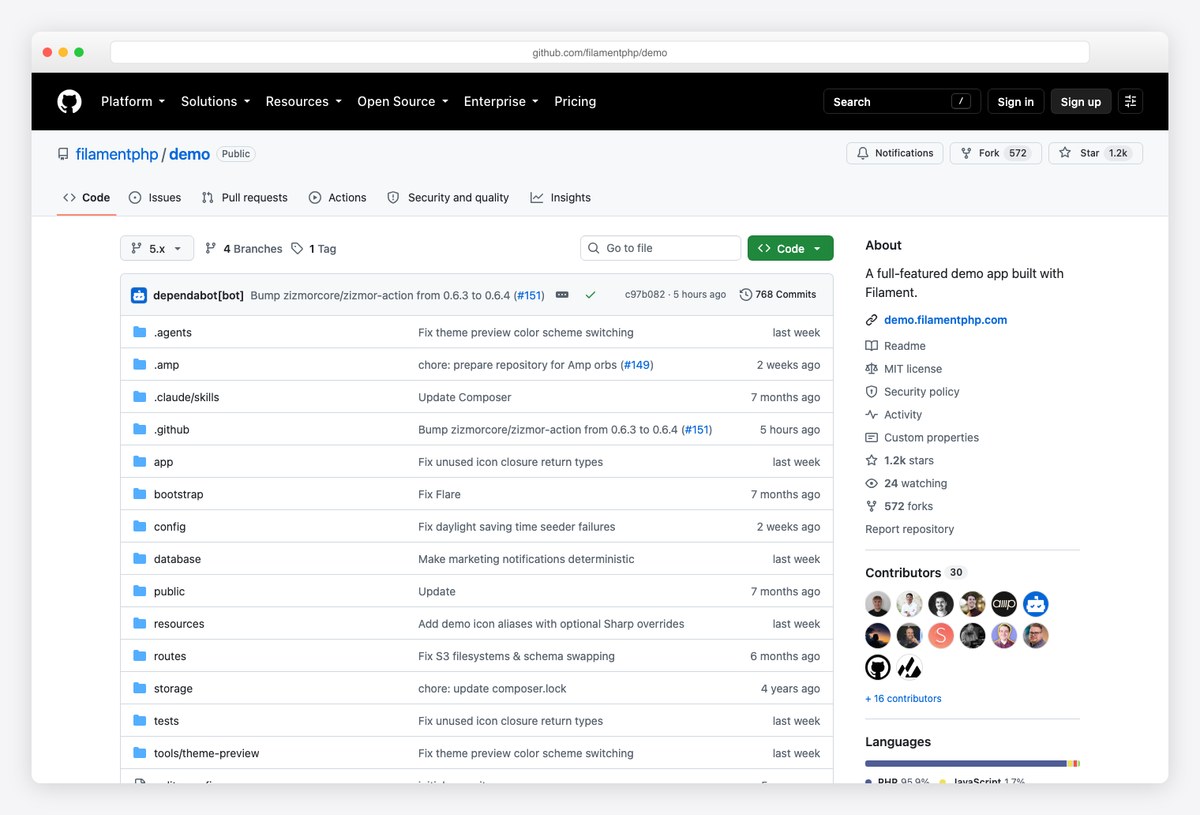1200x815 pixels.
Task: Click the browser address bar
Action: tap(600, 52)
